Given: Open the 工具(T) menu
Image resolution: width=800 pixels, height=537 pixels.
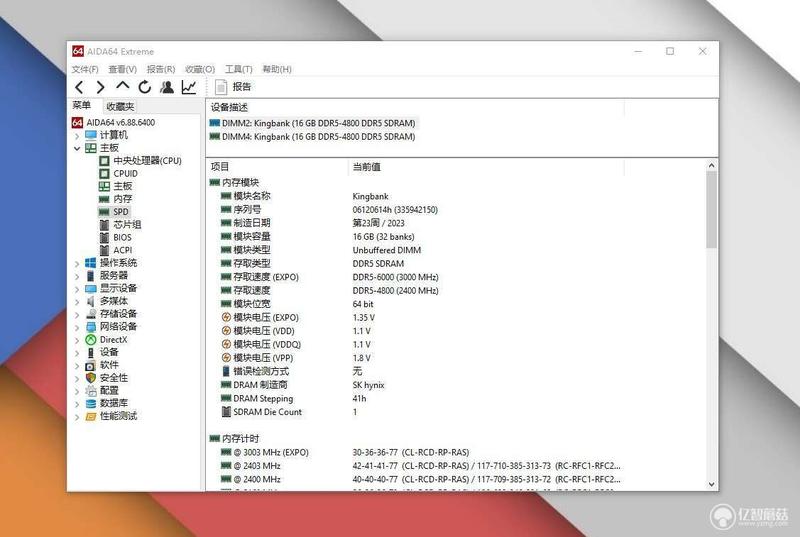Looking at the screenshot, I should (239, 69).
